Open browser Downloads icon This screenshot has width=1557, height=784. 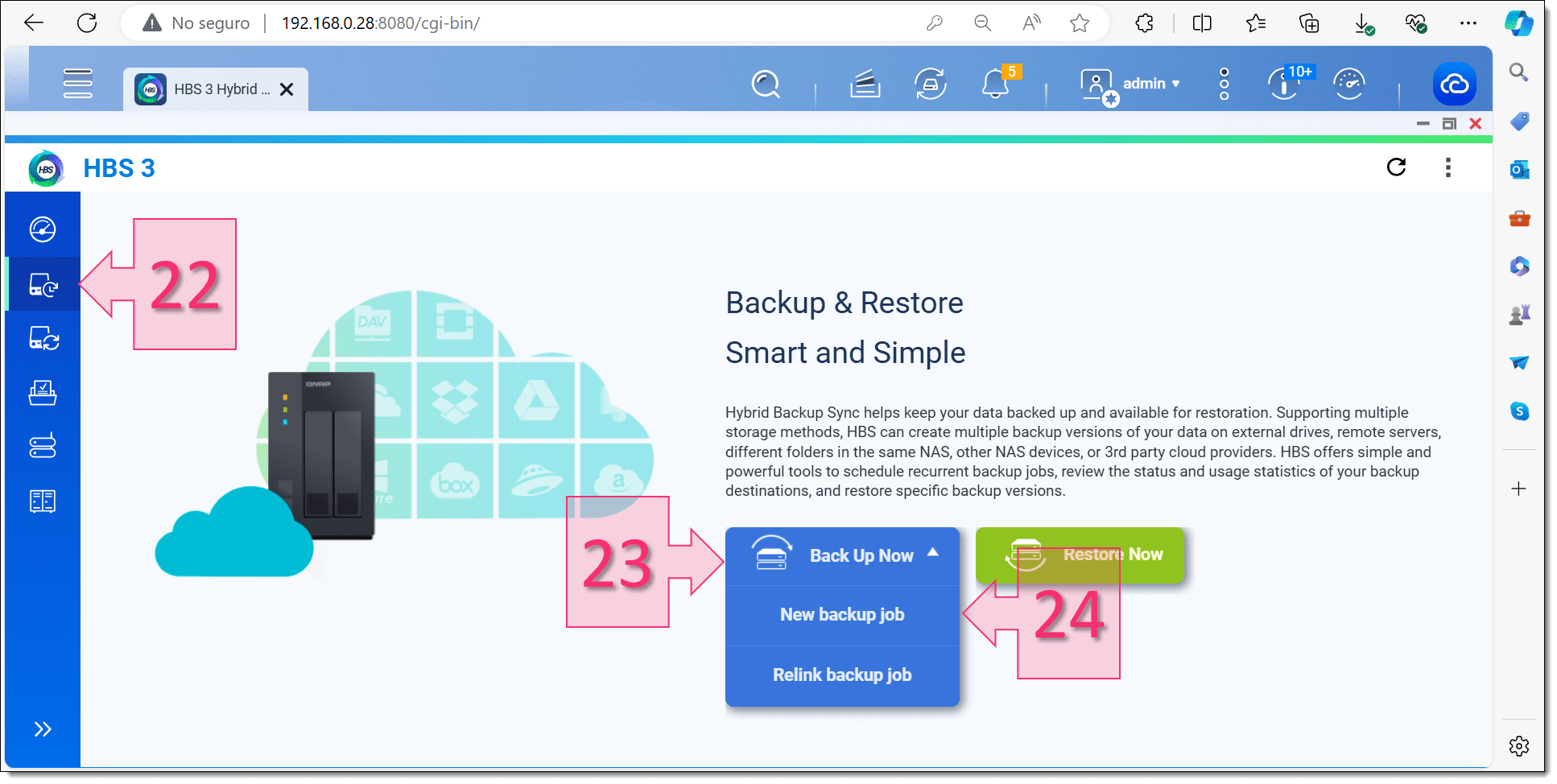click(x=1364, y=24)
